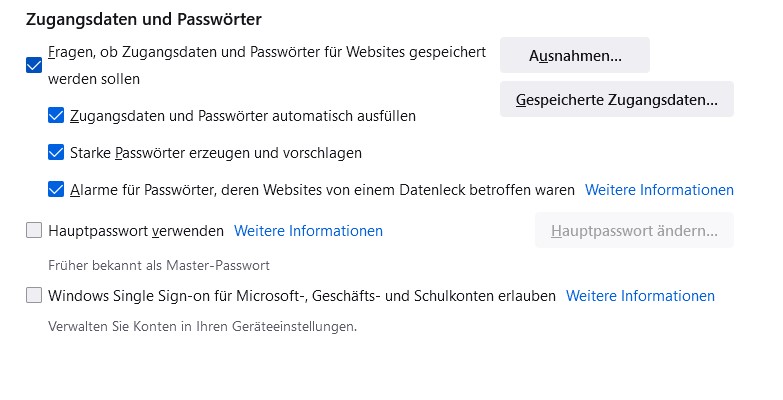This screenshot has width=783, height=400.
Task: Follow 'Weitere Informationen' link beside Hauptpasswort verwenden
Action: pos(308,231)
